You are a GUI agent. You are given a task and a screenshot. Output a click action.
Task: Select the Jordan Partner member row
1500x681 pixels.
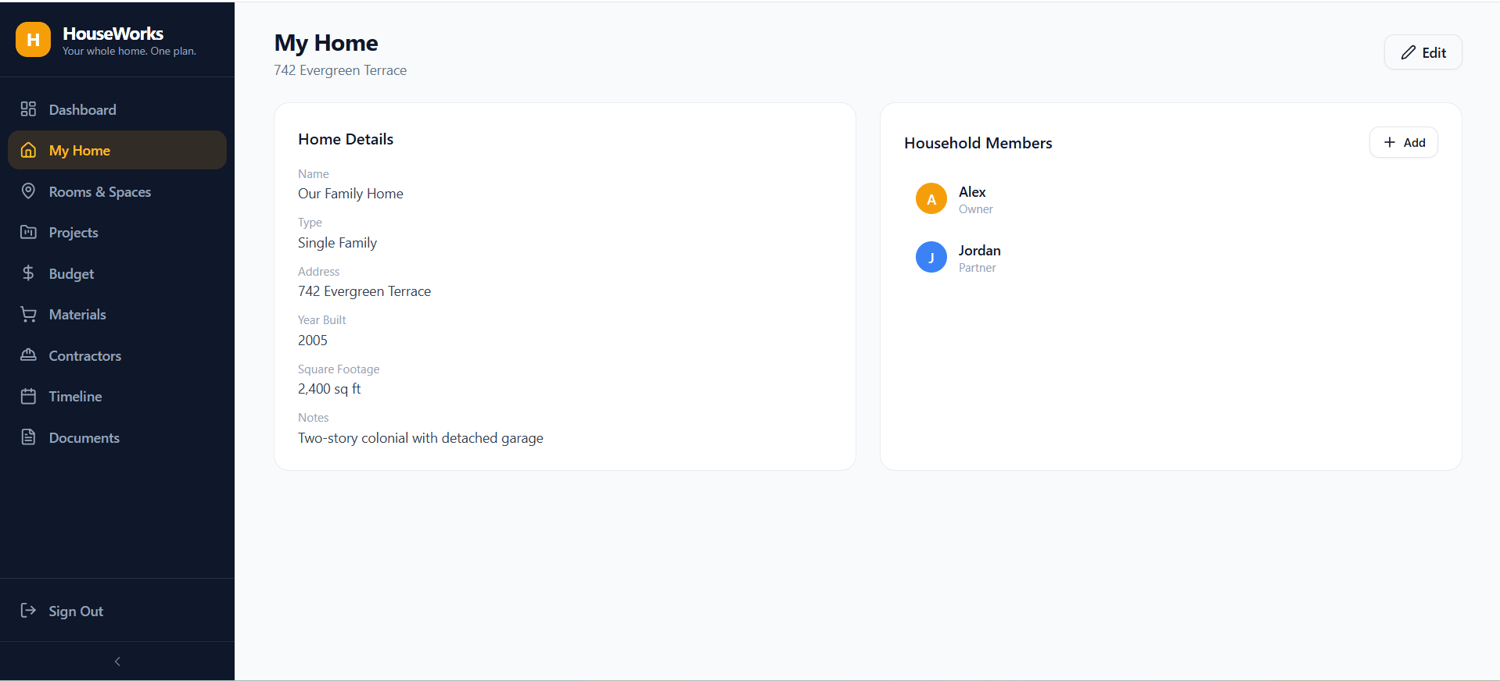[x=1171, y=258]
